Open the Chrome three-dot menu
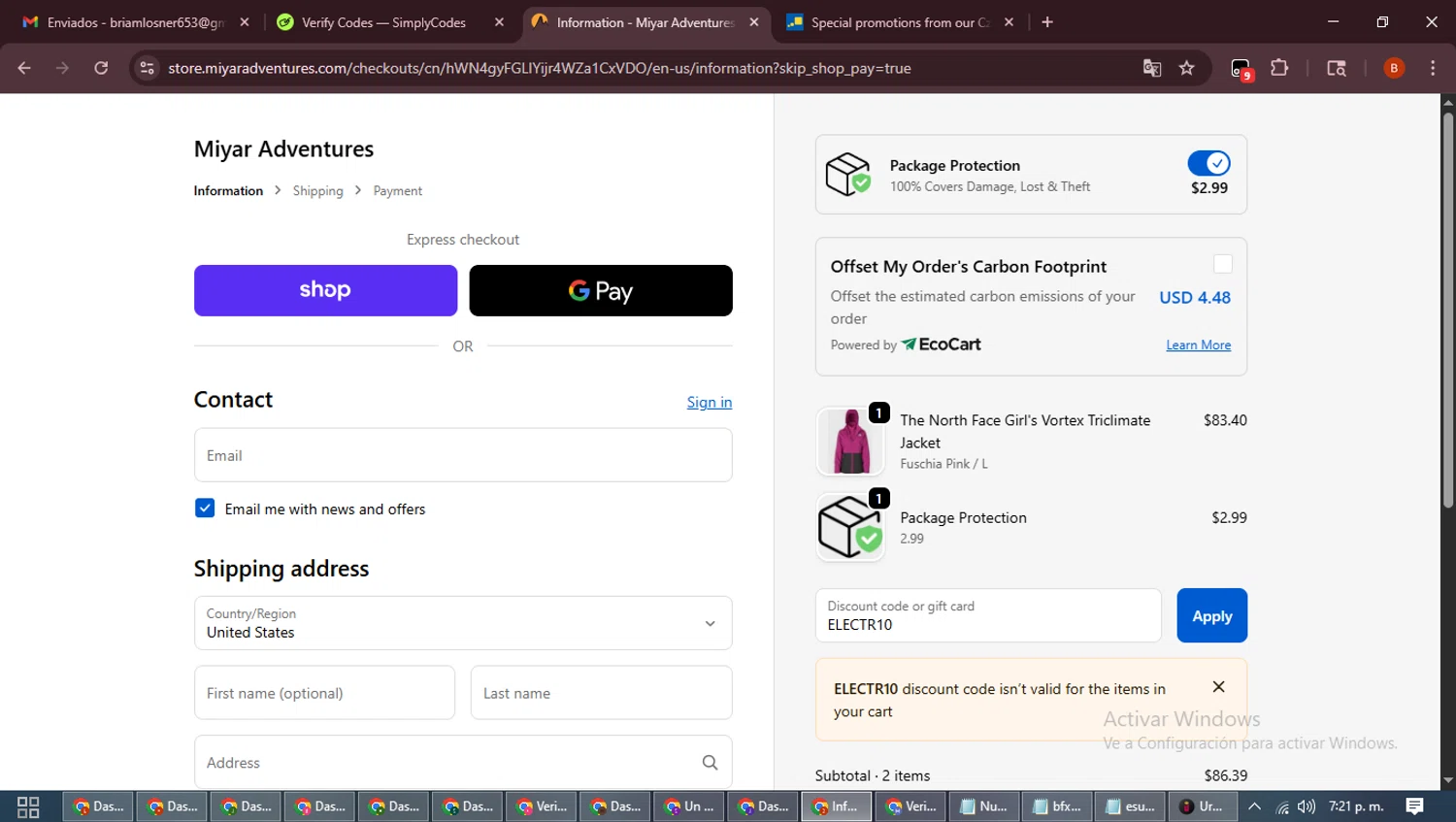 pos(1433,68)
